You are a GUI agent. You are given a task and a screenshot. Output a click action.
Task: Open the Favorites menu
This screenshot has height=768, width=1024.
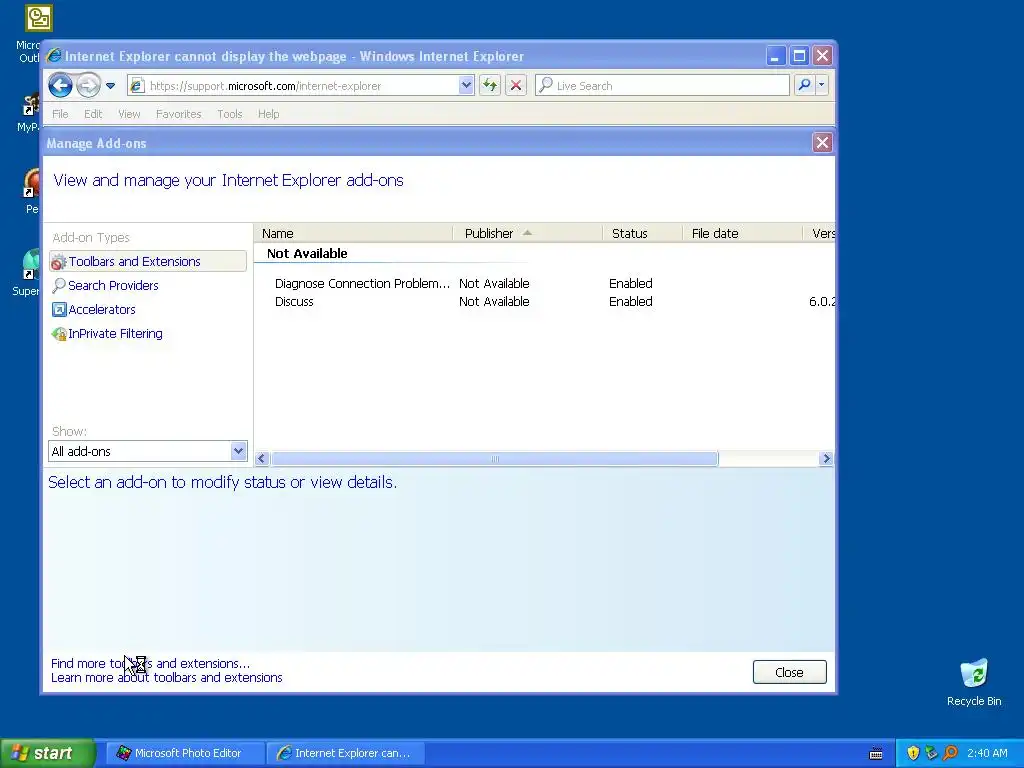coord(178,114)
